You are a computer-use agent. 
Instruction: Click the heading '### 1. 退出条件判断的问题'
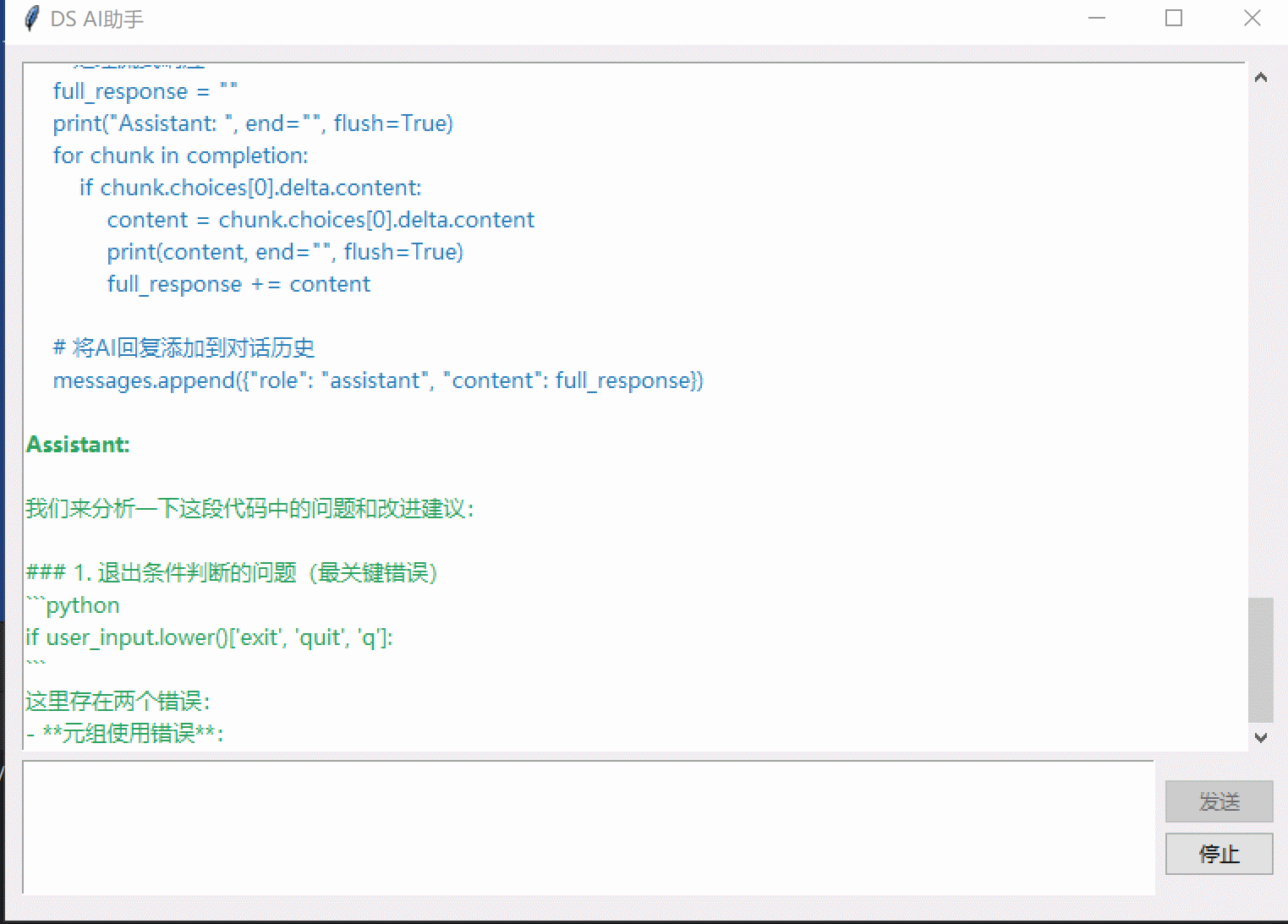(232, 573)
